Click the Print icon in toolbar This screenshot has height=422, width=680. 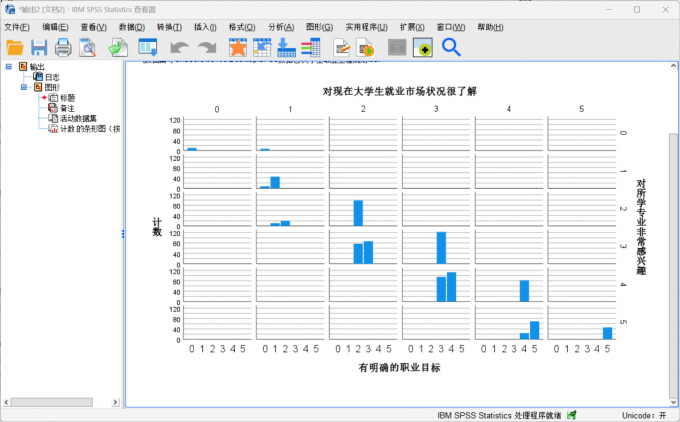63,47
